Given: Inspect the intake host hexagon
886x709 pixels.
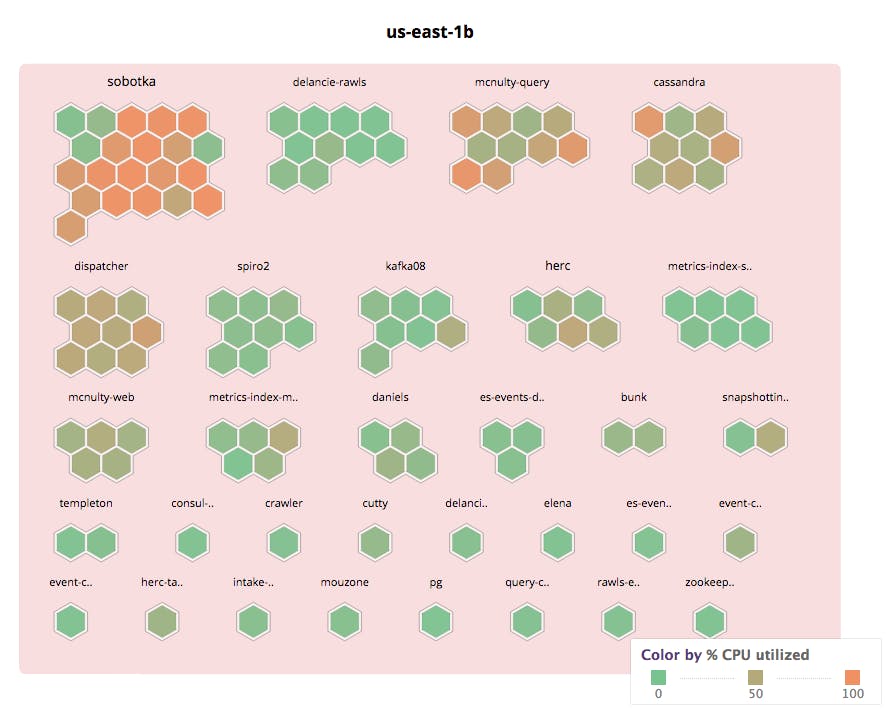Looking at the screenshot, I should [x=253, y=621].
